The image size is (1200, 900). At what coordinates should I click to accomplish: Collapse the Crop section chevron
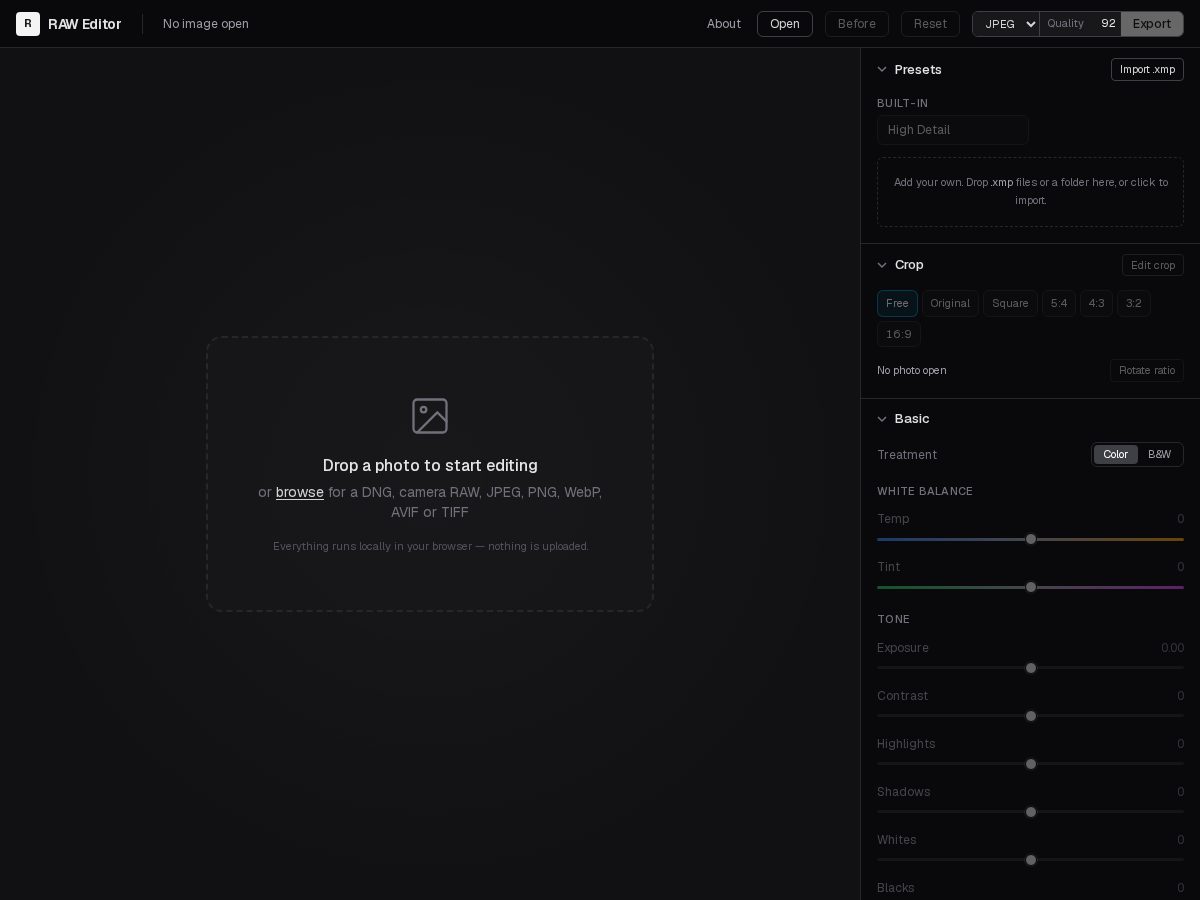coord(882,265)
